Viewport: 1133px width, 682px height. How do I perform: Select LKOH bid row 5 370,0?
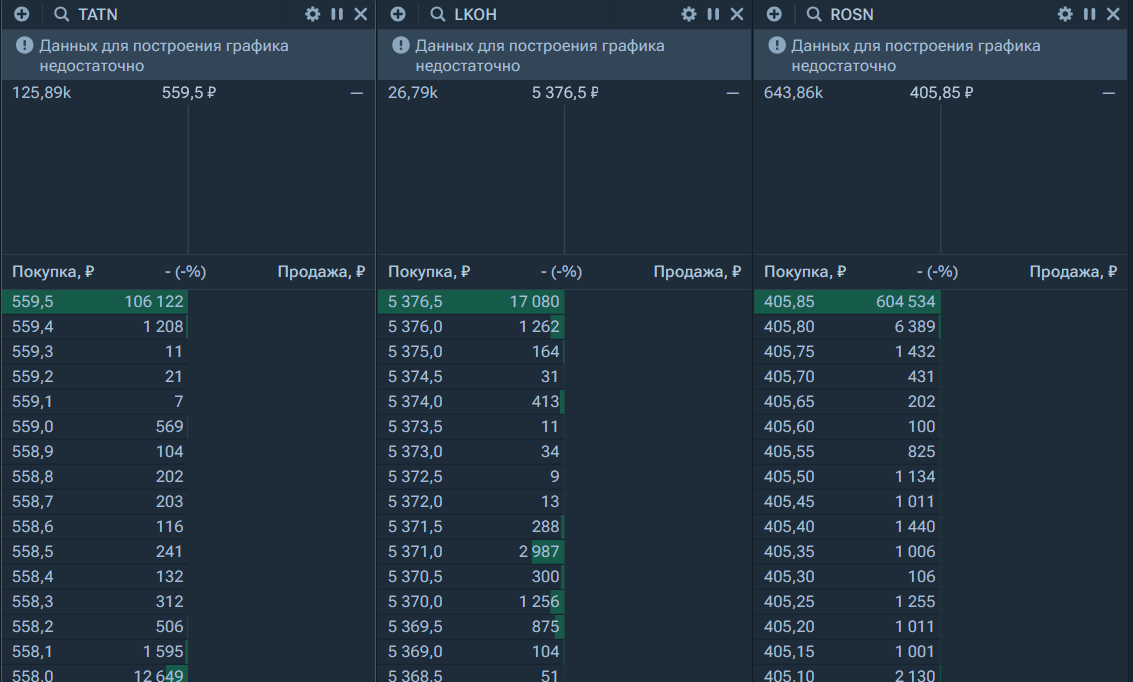[x=471, y=602]
